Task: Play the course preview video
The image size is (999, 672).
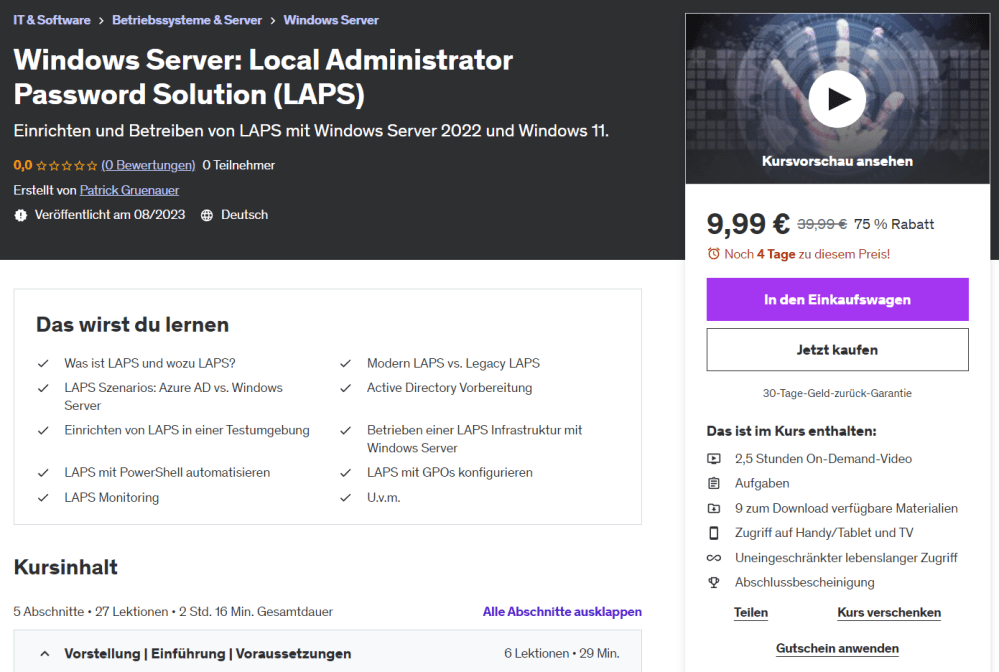Action: [837, 99]
